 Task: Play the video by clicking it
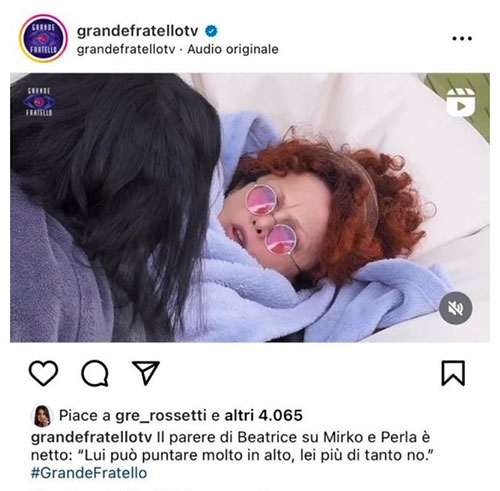tap(250, 207)
